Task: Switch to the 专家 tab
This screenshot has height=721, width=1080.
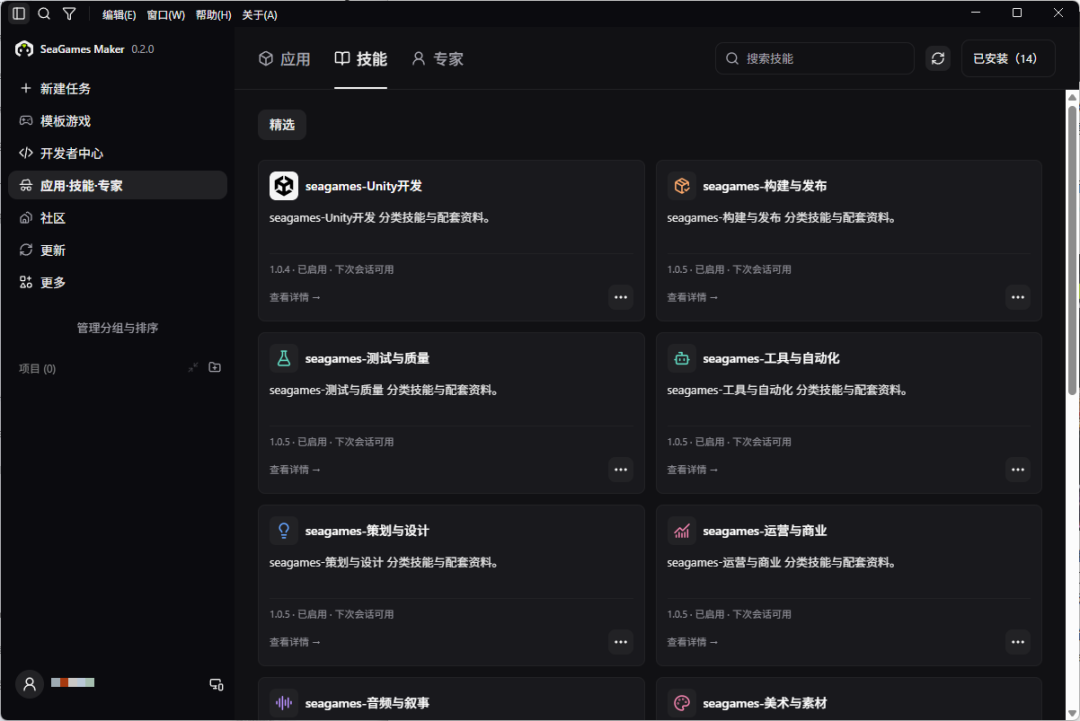Action: pos(437,59)
